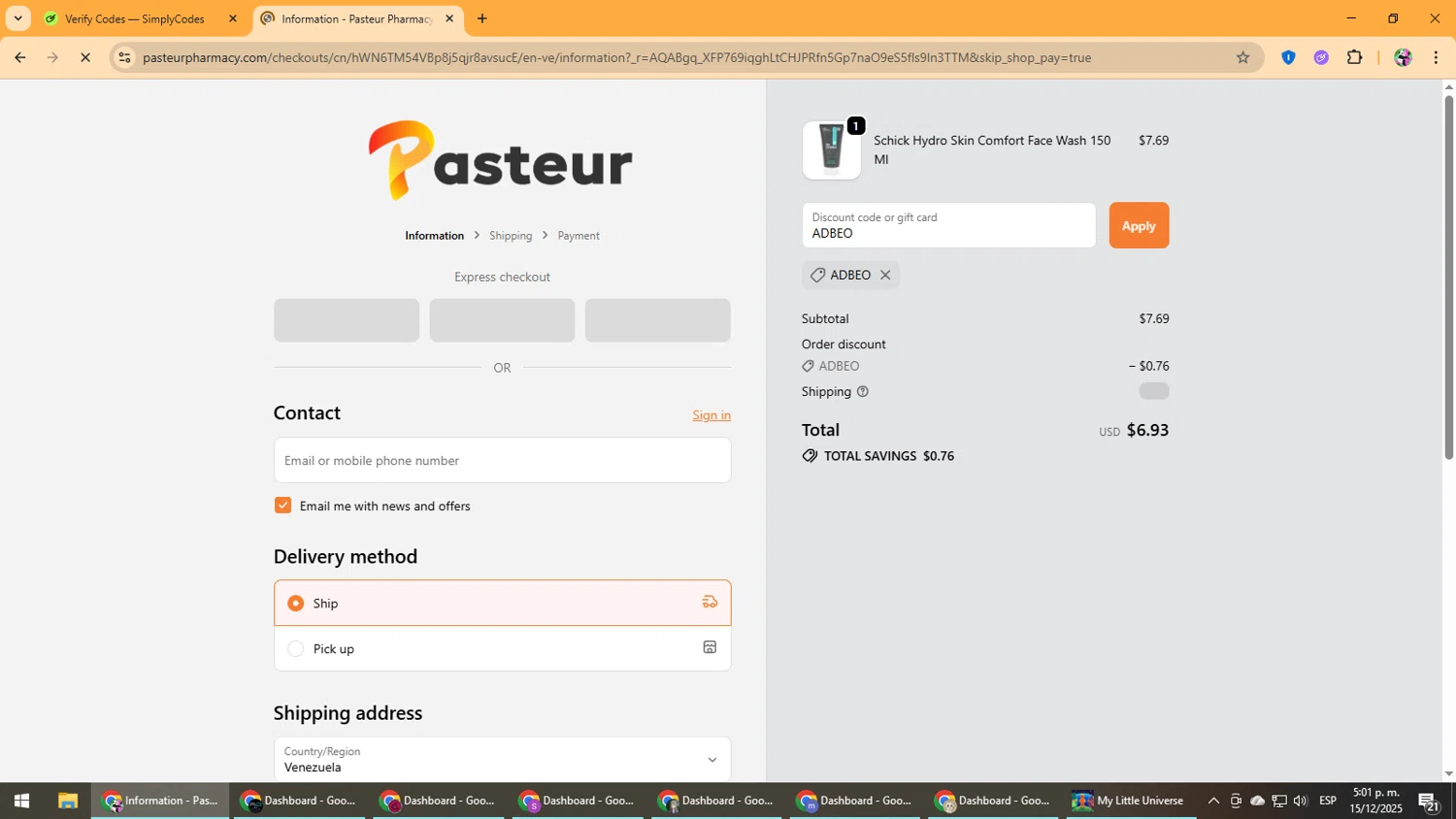
Task: Click the Shipping help question mark icon
Action: tap(862, 392)
